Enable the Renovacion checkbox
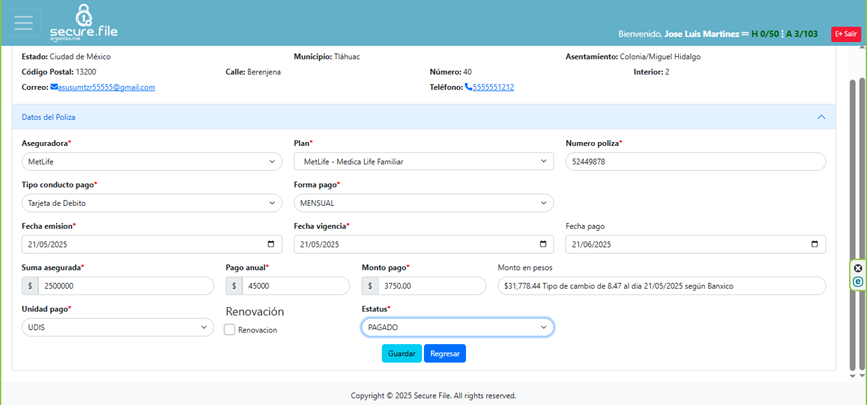The width and height of the screenshot is (867, 405). (230, 330)
